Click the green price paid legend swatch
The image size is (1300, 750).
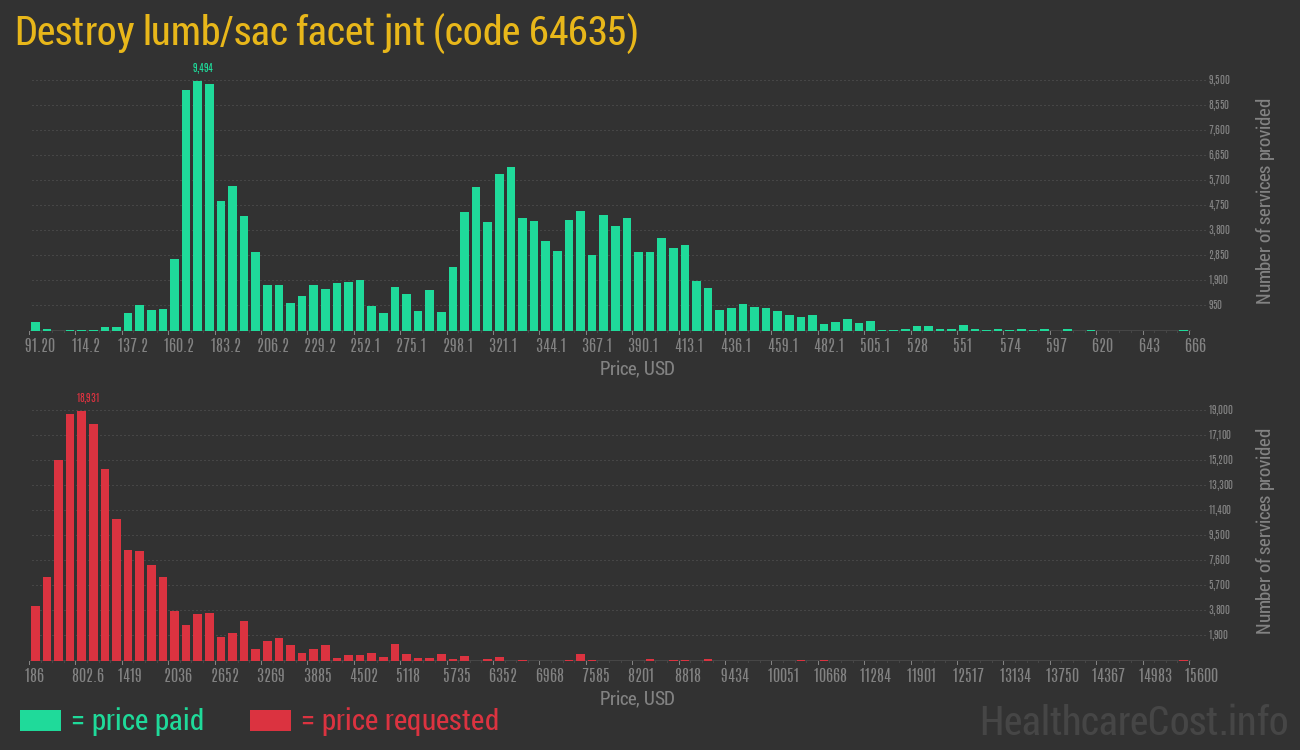[x=40, y=720]
